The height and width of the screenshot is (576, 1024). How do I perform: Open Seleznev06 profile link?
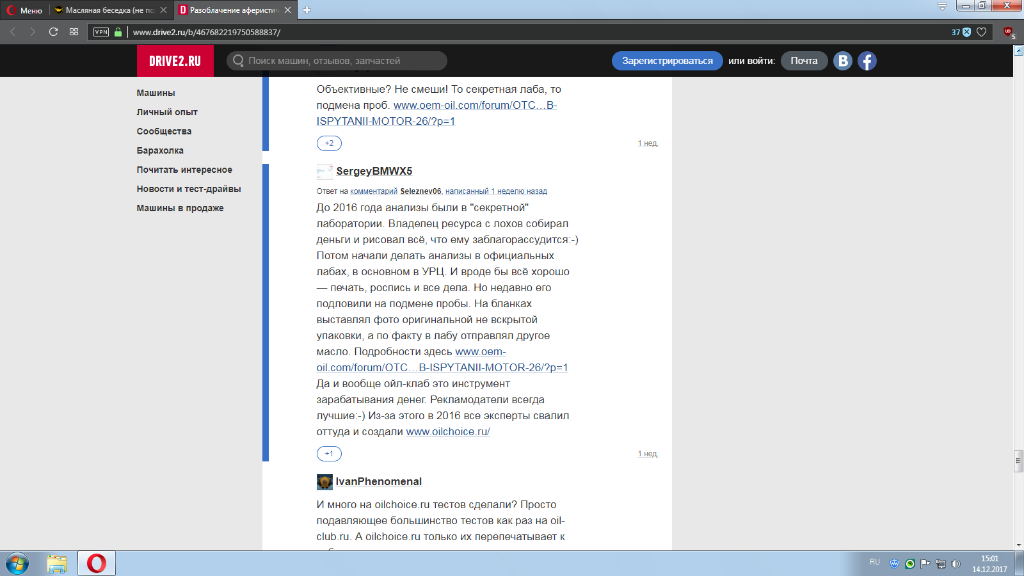coord(420,191)
